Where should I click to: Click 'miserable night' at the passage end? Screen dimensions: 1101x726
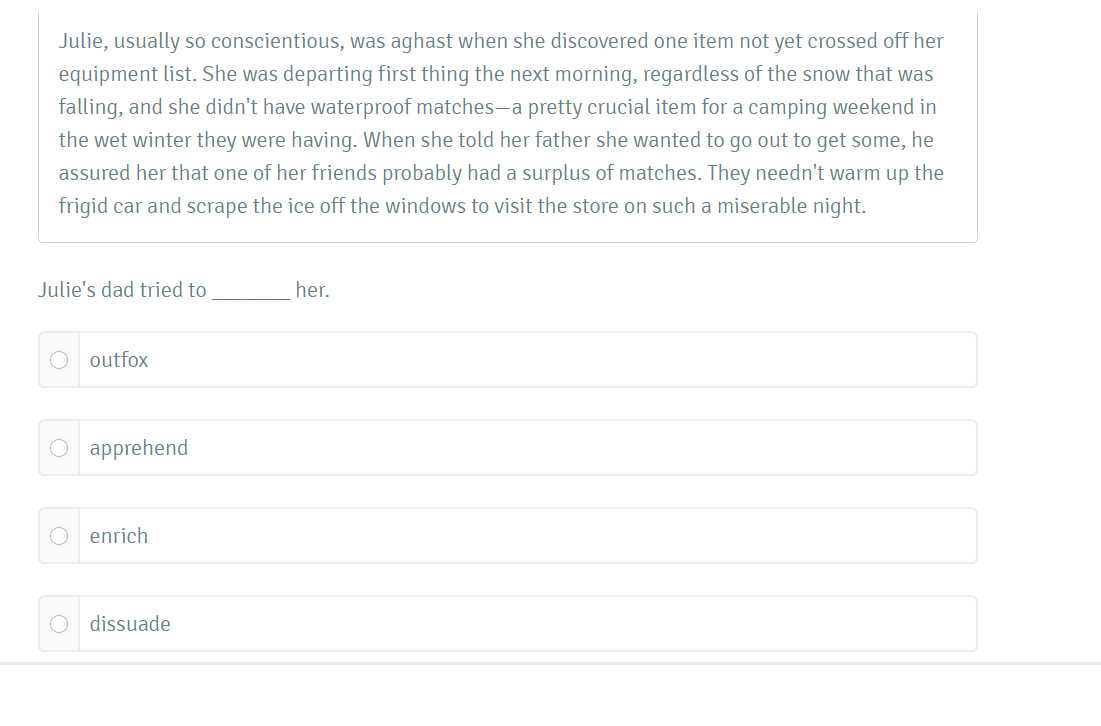(791, 206)
